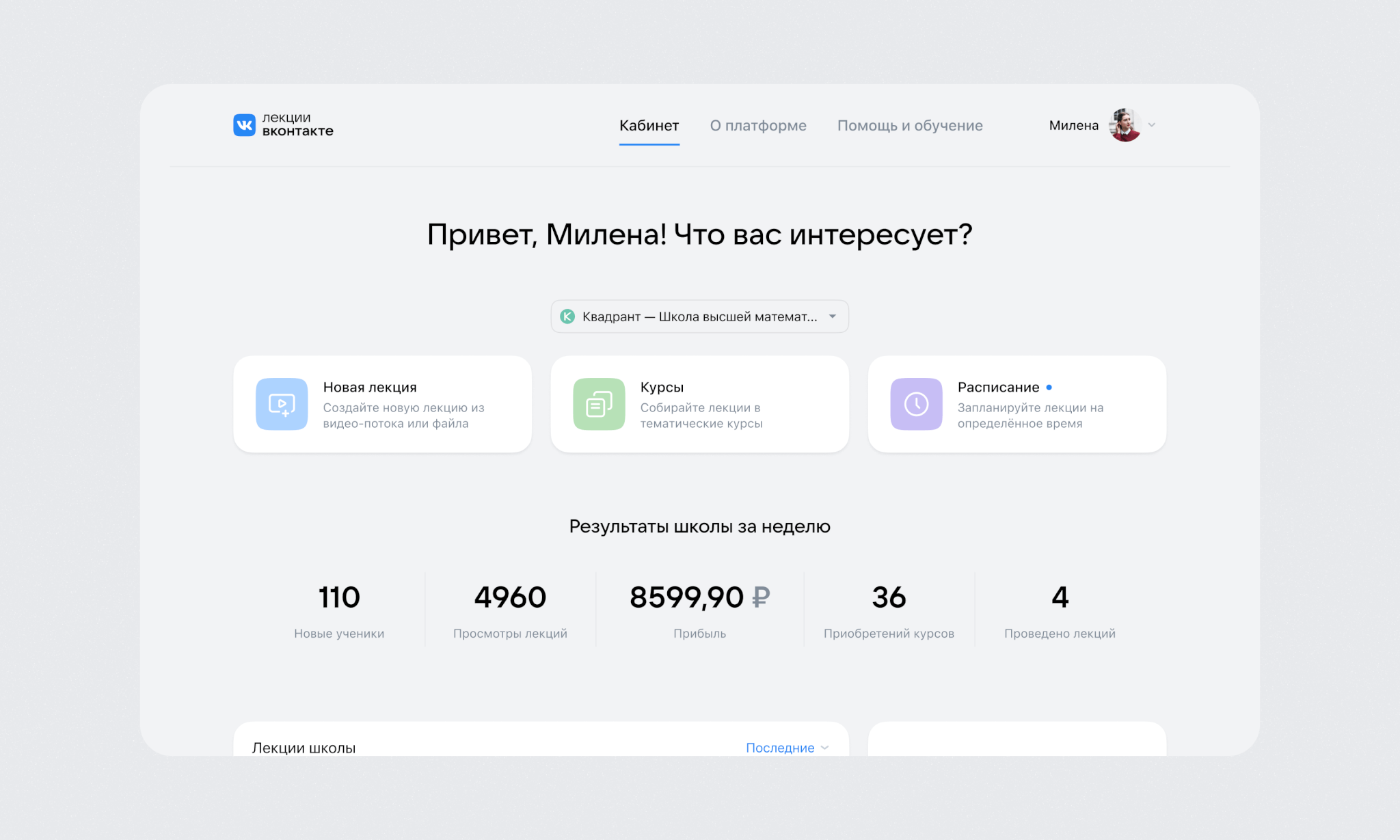Select the Курсы card title
Image resolution: width=1400 pixels, height=840 pixels.
click(662, 388)
